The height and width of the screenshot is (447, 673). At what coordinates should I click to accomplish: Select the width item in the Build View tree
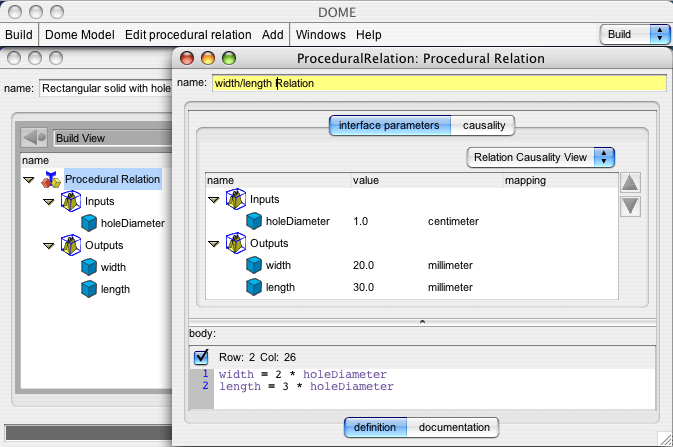113,267
